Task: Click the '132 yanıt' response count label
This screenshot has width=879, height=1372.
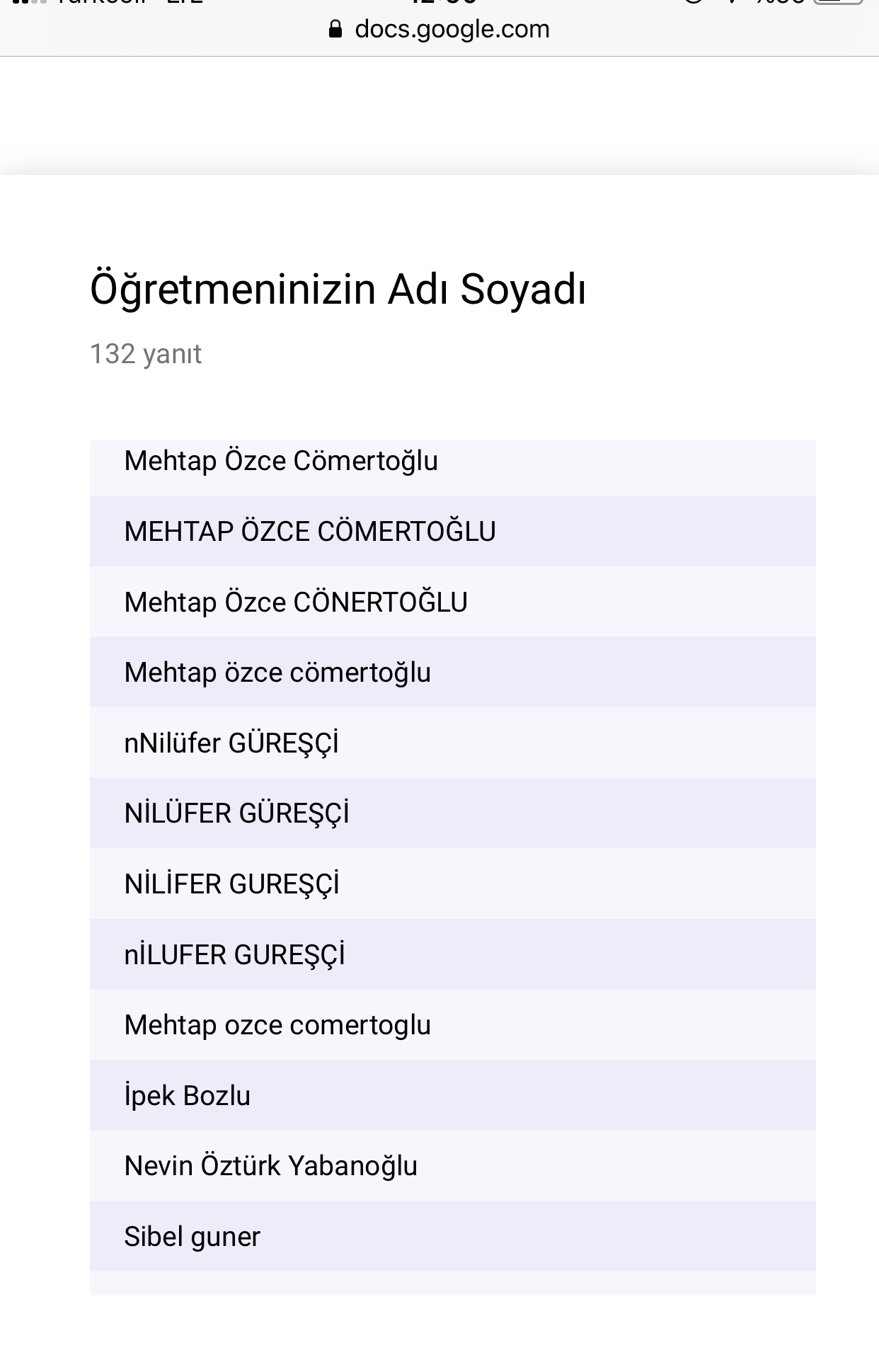Action: tap(145, 354)
